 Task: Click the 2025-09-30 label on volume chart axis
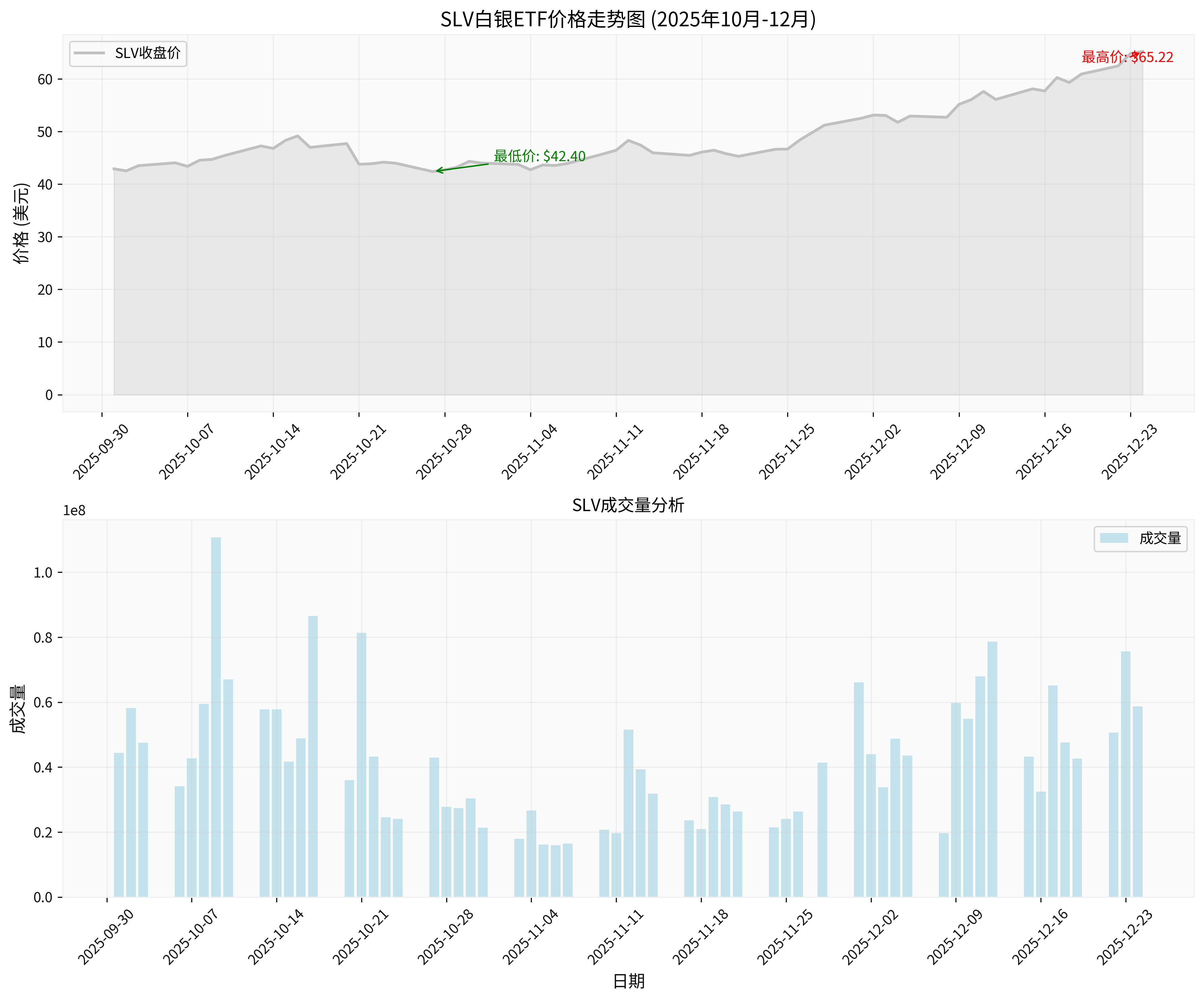[x=106, y=937]
